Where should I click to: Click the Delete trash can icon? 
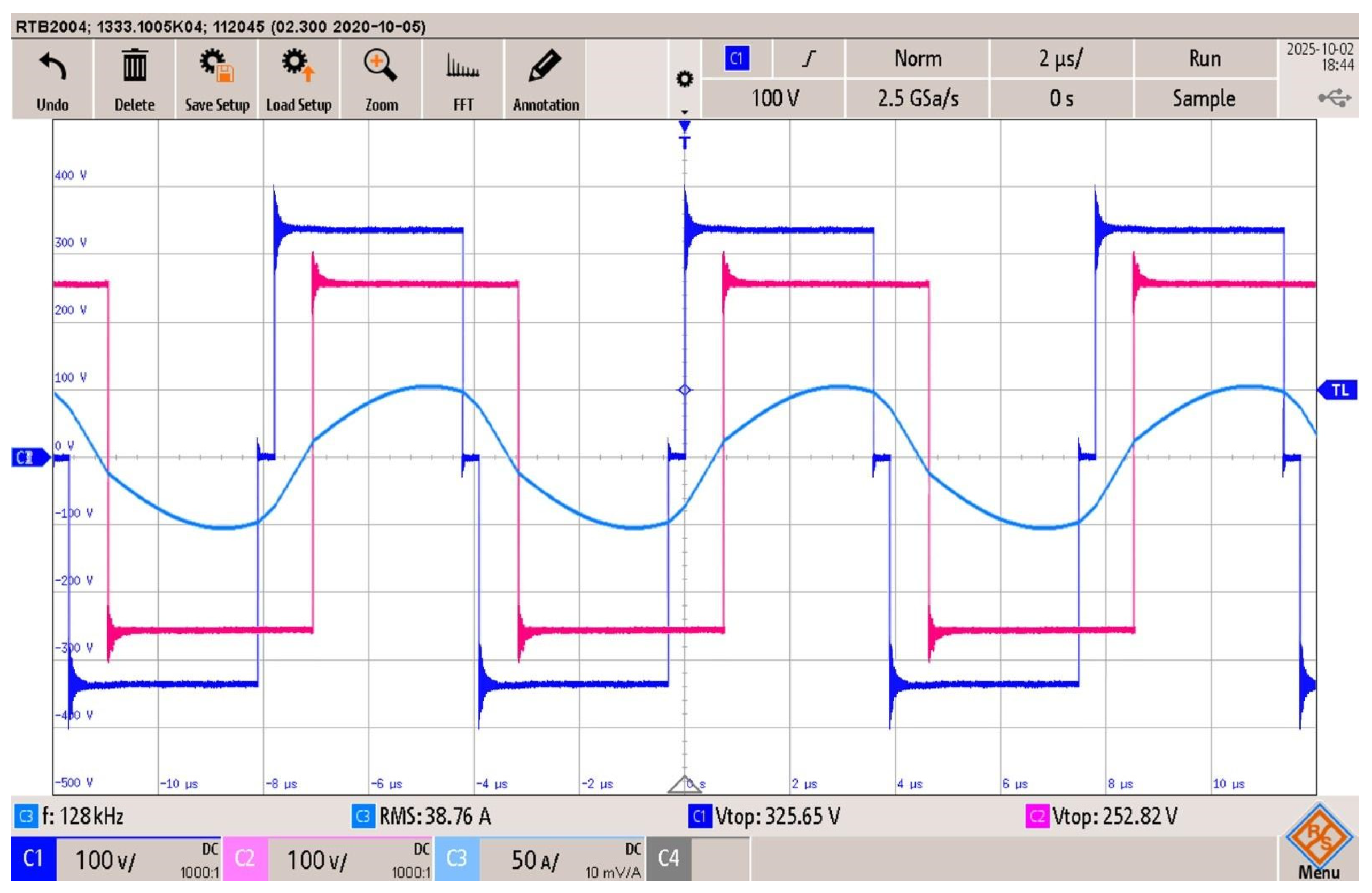(134, 66)
